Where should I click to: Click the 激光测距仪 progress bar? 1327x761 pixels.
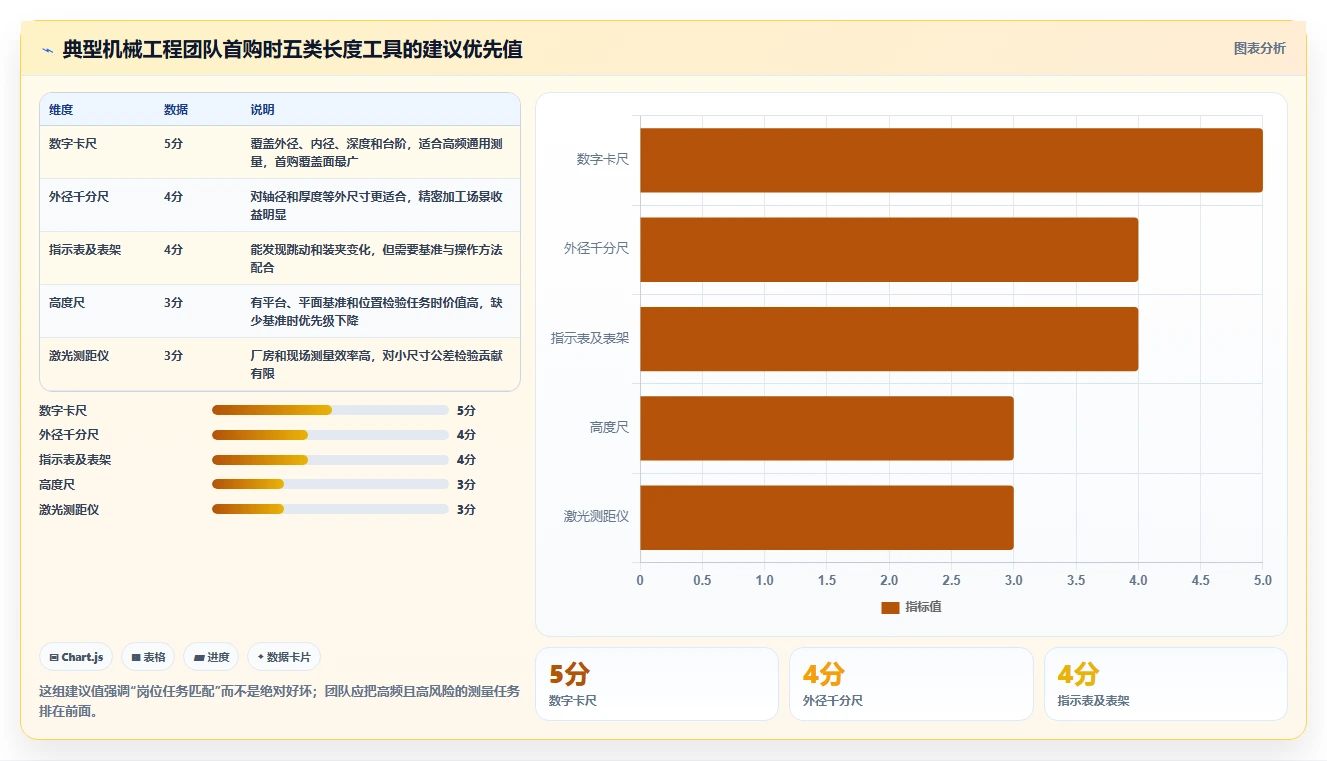(x=330, y=509)
